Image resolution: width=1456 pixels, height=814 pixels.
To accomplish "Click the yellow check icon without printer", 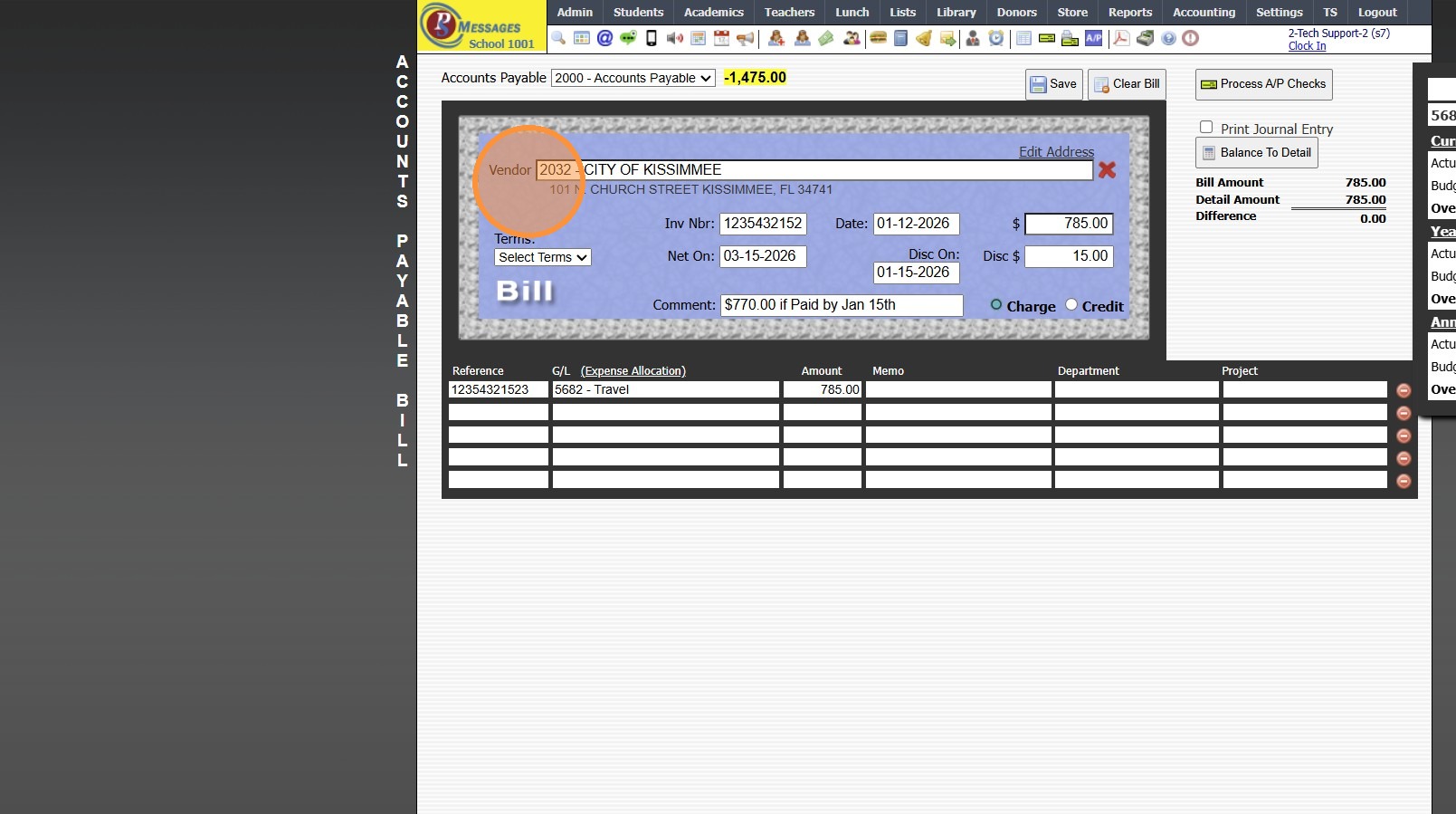I will click(x=1047, y=38).
